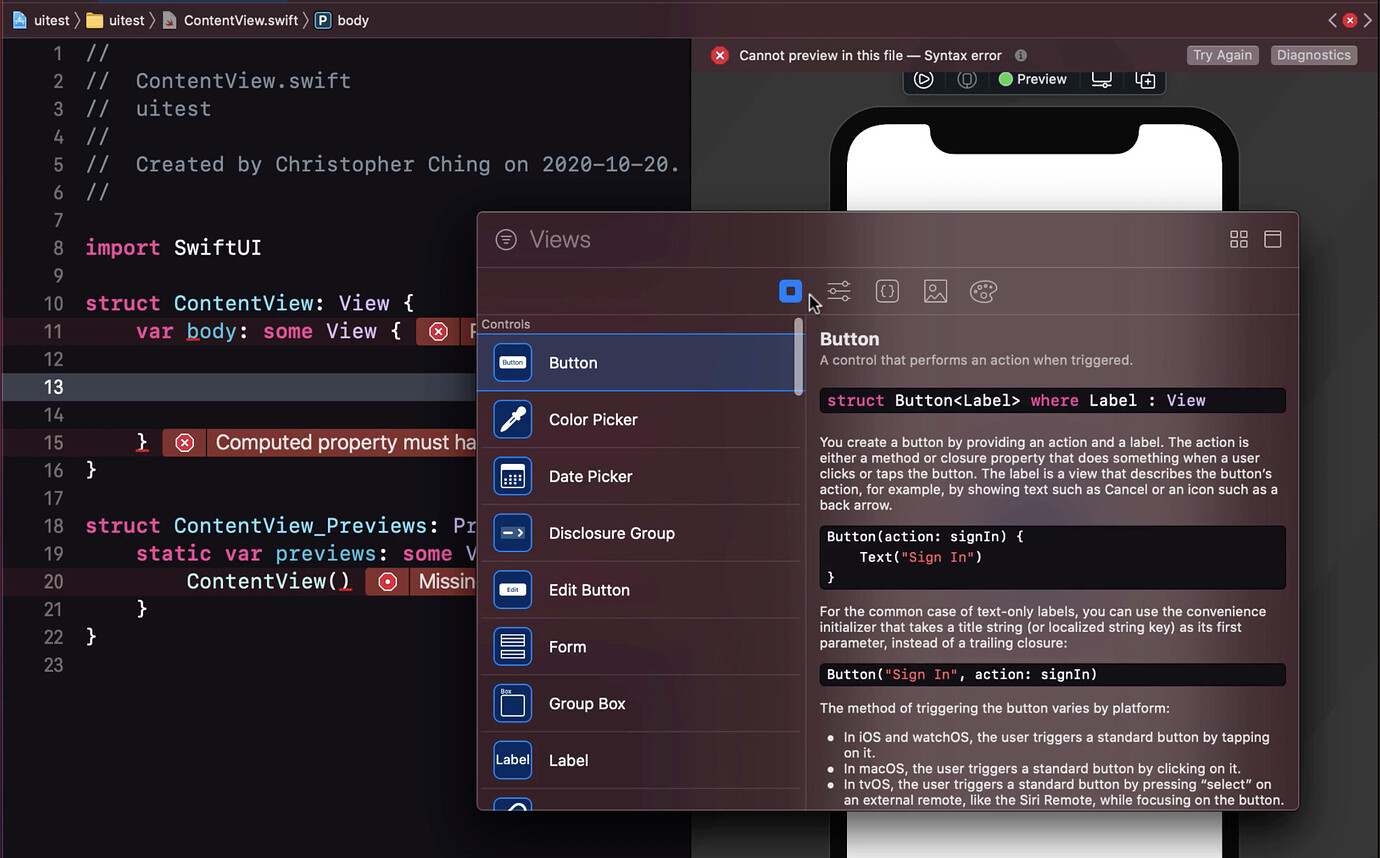Viewport: 1380px width, 858px height.
Task: Select Color Picker in the Controls list
Action: point(593,420)
